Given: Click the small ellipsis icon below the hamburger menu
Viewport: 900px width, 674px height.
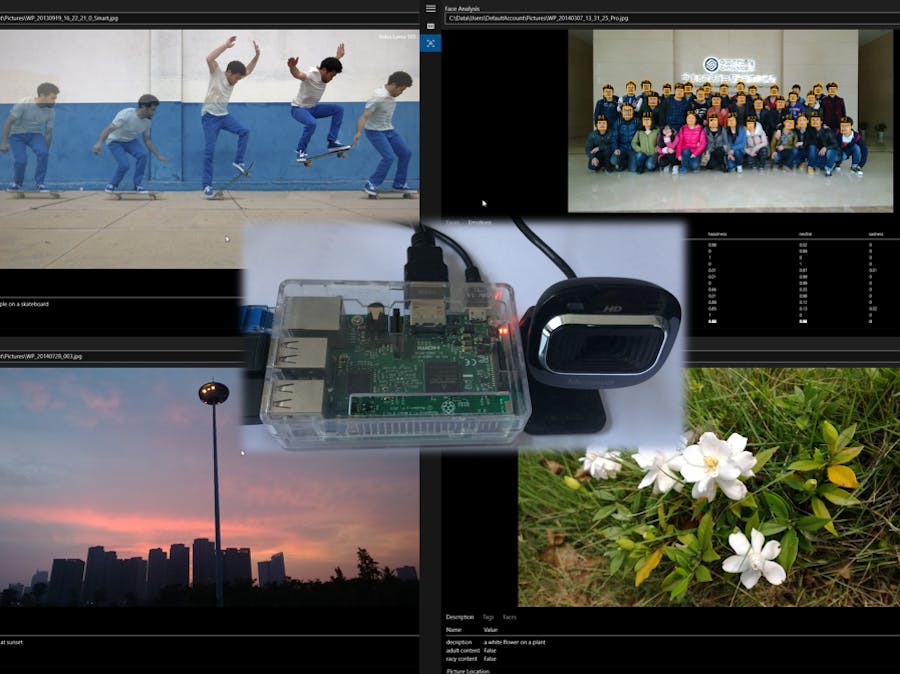Looking at the screenshot, I should (431, 25).
